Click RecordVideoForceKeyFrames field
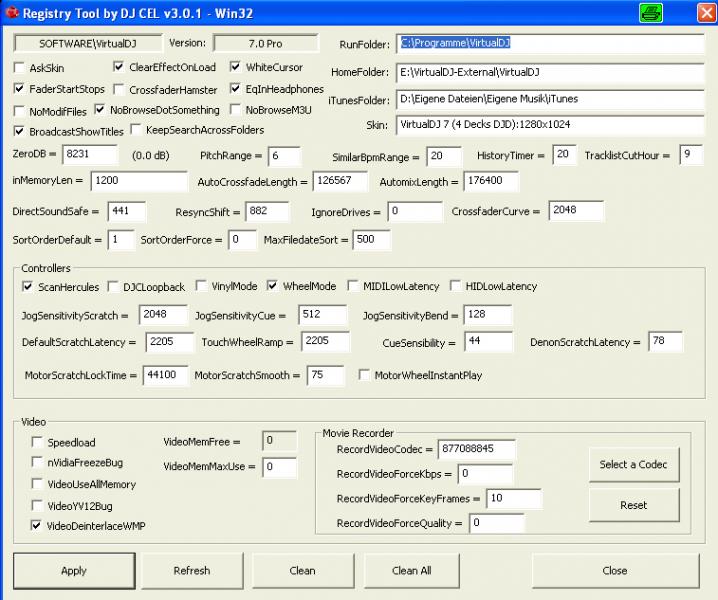 tap(514, 498)
